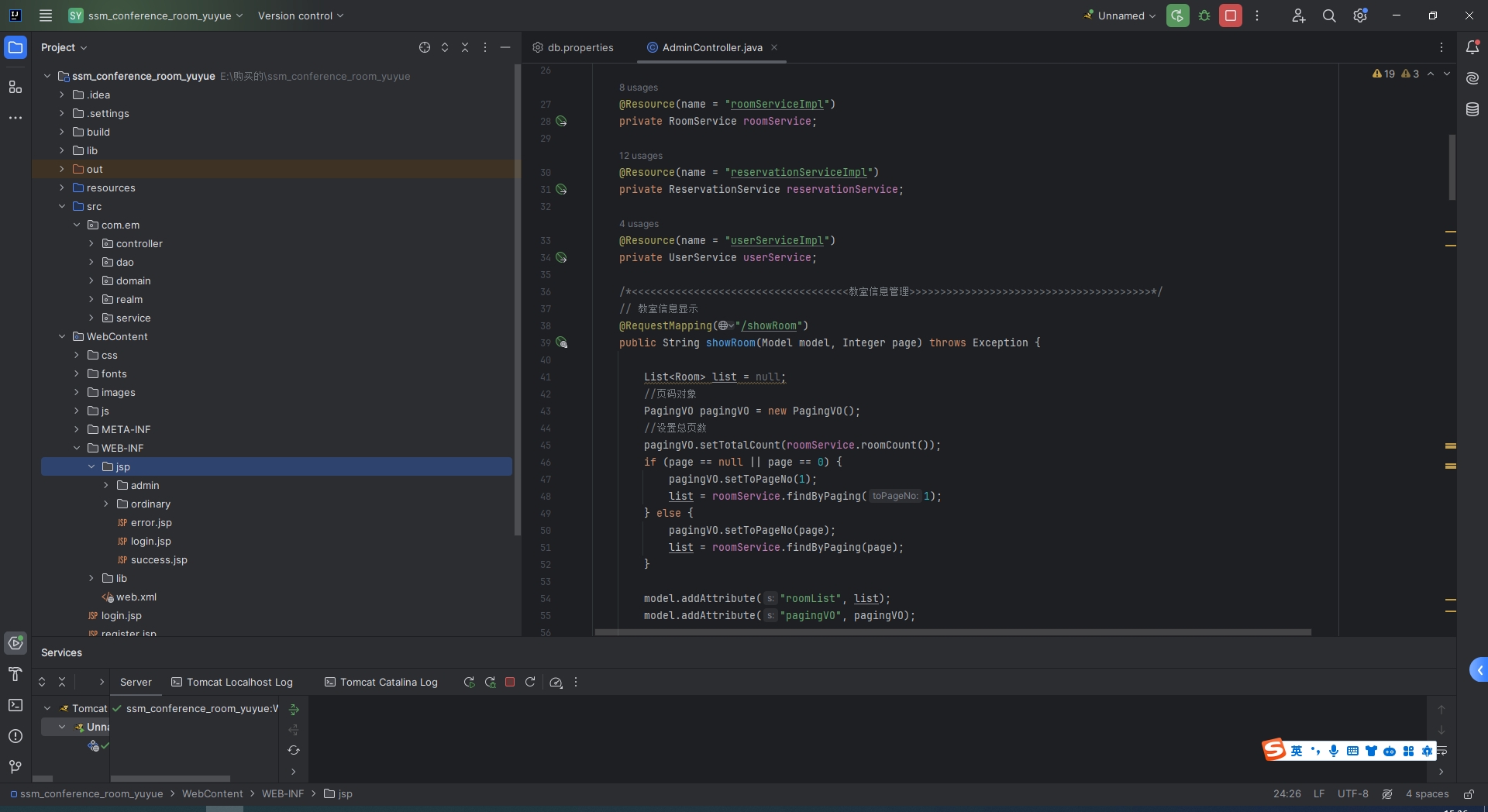This screenshot has width=1488, height=812.
Task: Expand the admin folder under jsp
Action: click(106, 485)
